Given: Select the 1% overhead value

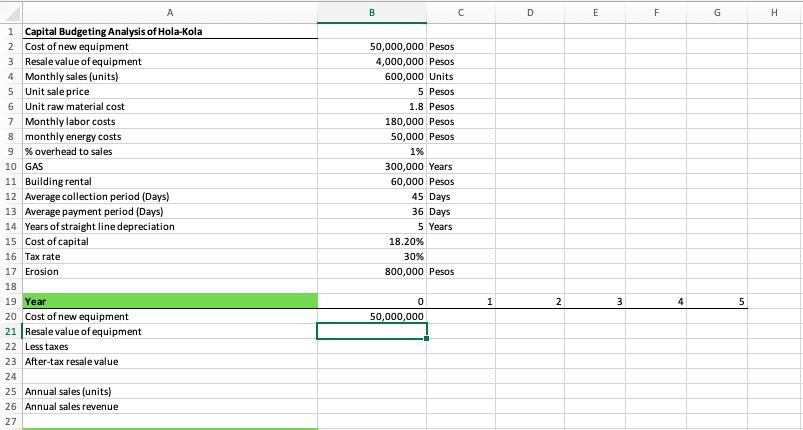Looking at the screenshot, I should pyautogui.click(x=372, y=152).
